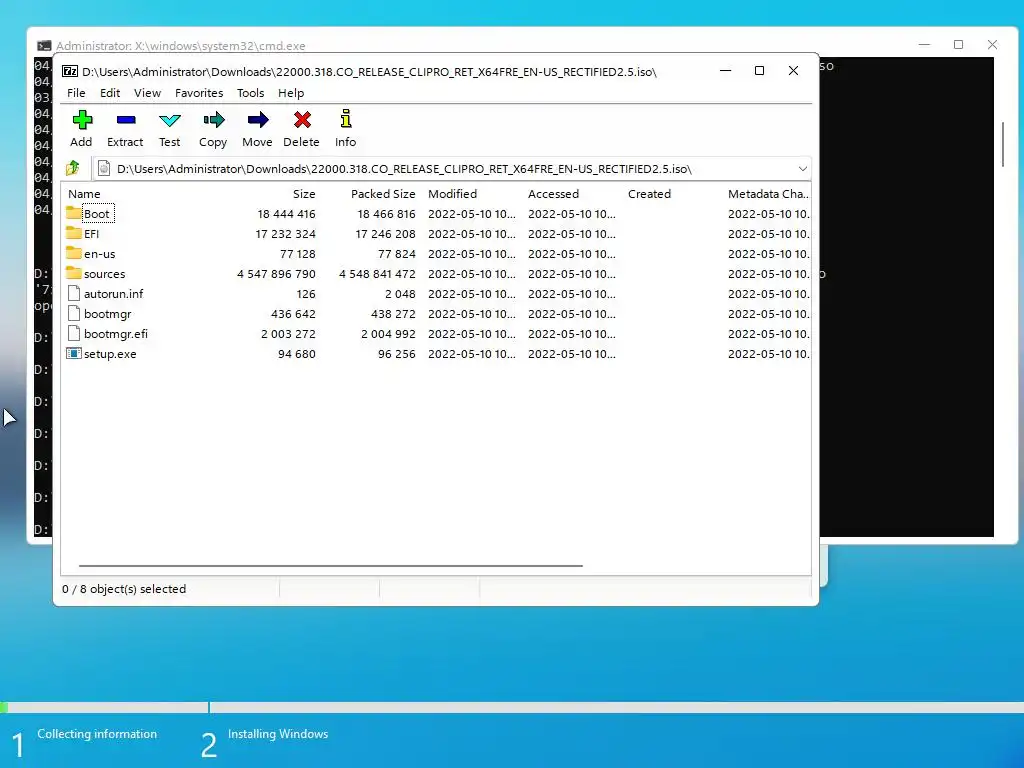This screenshot has height=768, width=1024.
Task: Click packed size value 17 246 208
Action: pos(385,234)
